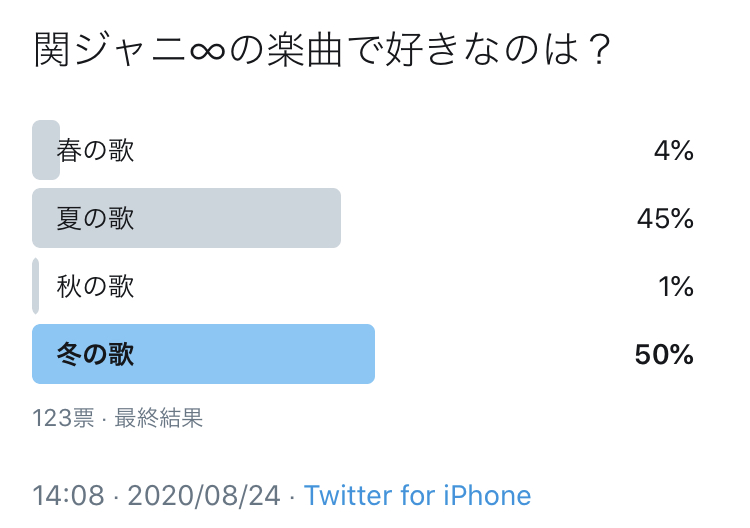Click the 冬の歌 bold label text
Viewport: 750px width, 528px height.
tap(95, 354)
